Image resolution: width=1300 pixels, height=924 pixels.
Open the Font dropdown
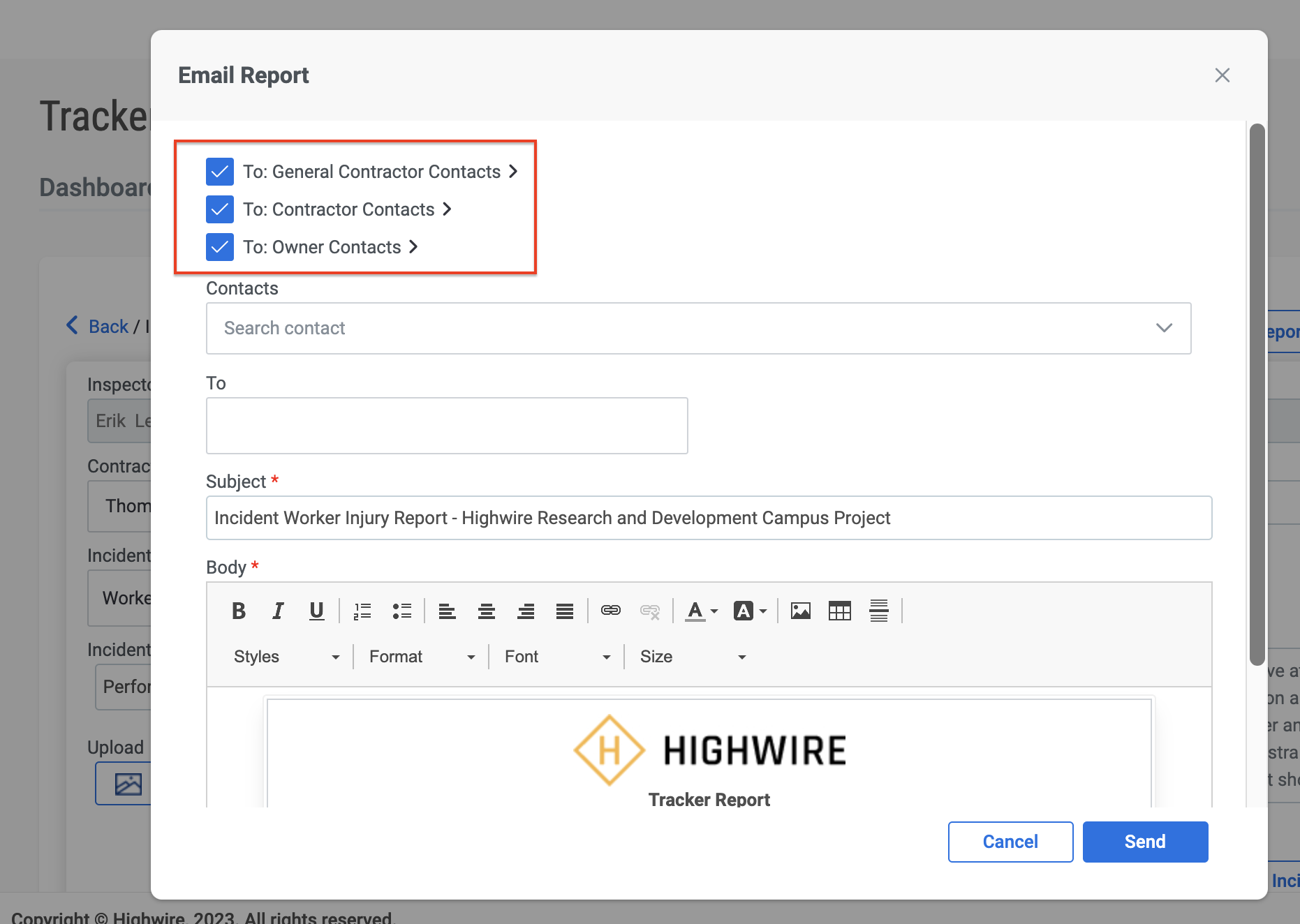pyautogui.click(x=558, y=657)
